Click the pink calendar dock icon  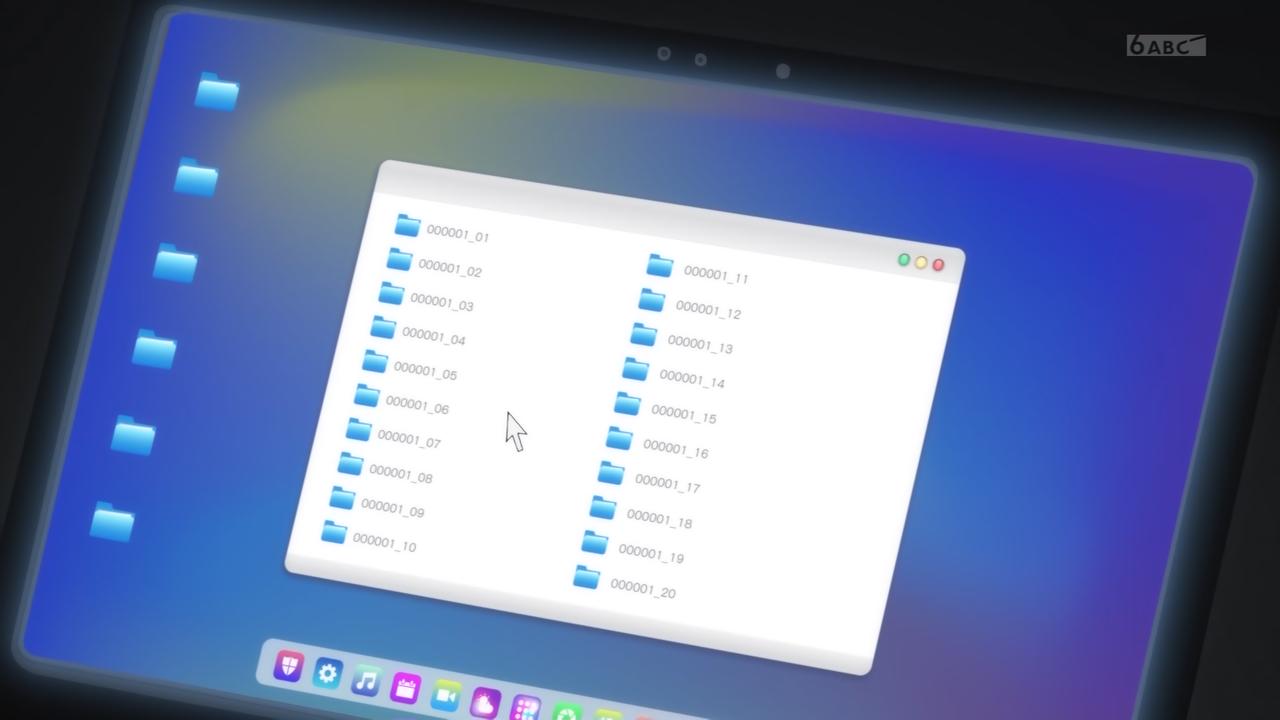(x=405, y=688)
